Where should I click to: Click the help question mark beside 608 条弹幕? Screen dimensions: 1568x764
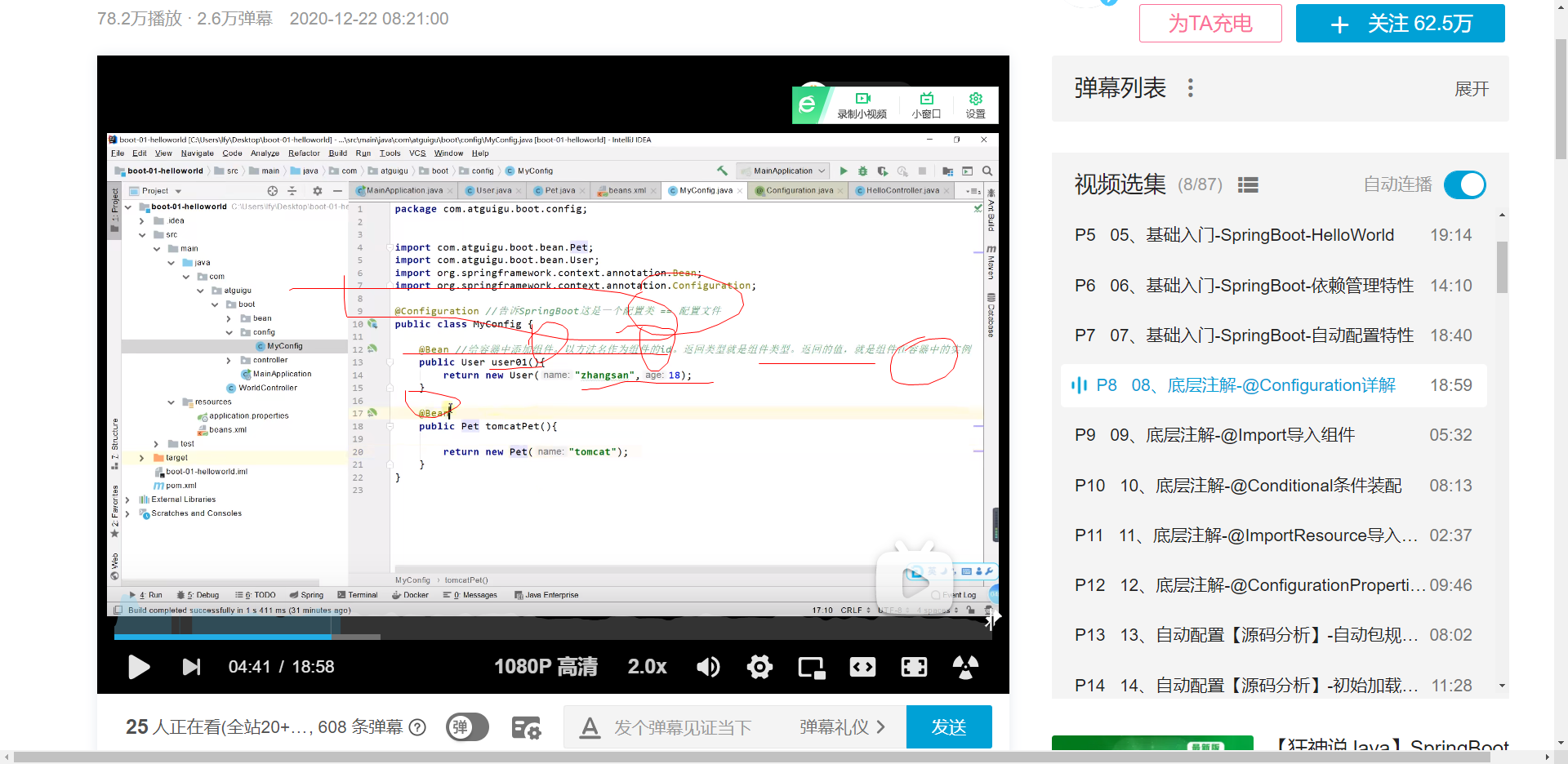pyautogui.click(x=417, y=727)
